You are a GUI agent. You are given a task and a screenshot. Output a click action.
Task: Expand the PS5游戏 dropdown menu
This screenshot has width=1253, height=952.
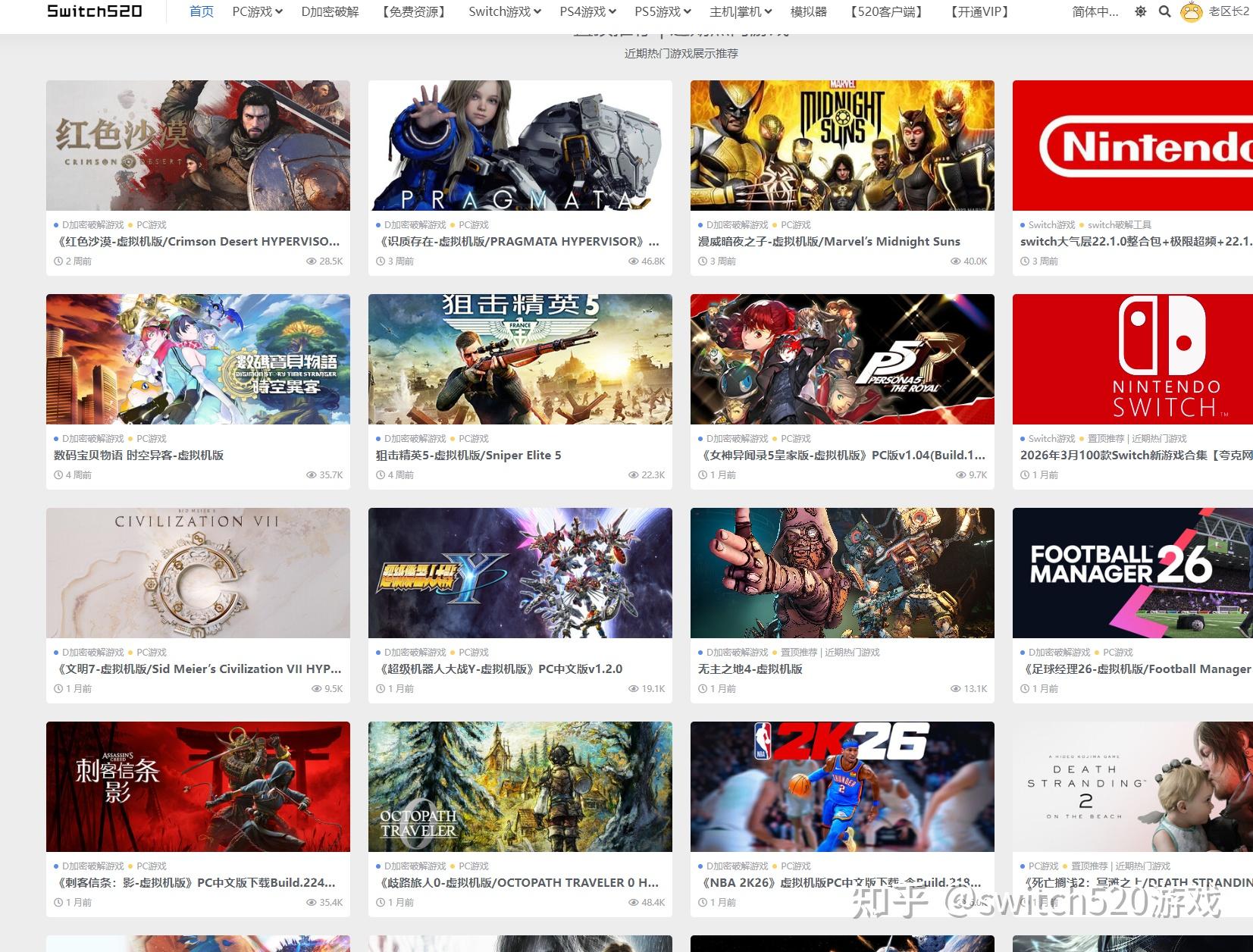(663, 11)
